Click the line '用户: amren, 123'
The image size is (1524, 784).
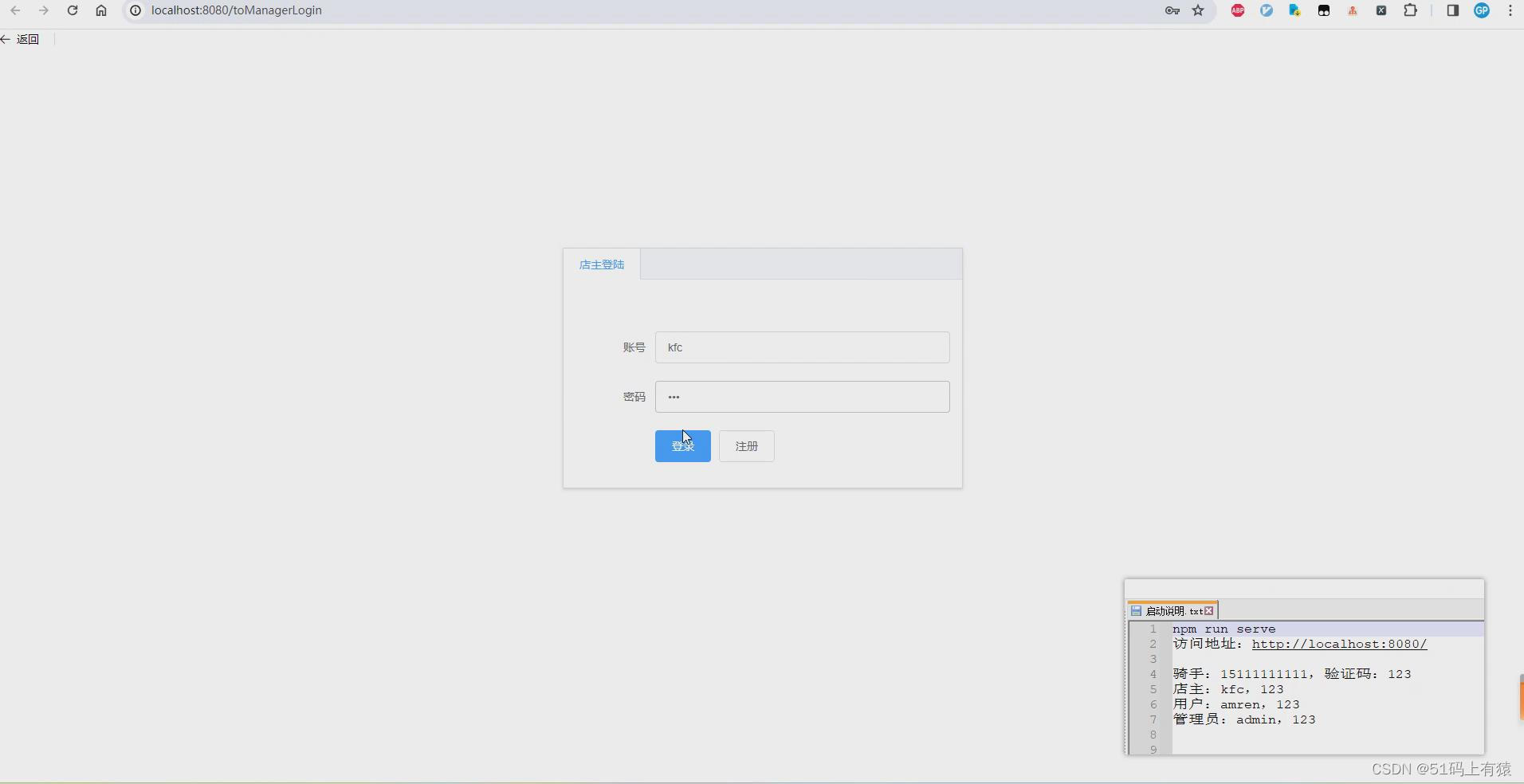(x=1236, y=704)
